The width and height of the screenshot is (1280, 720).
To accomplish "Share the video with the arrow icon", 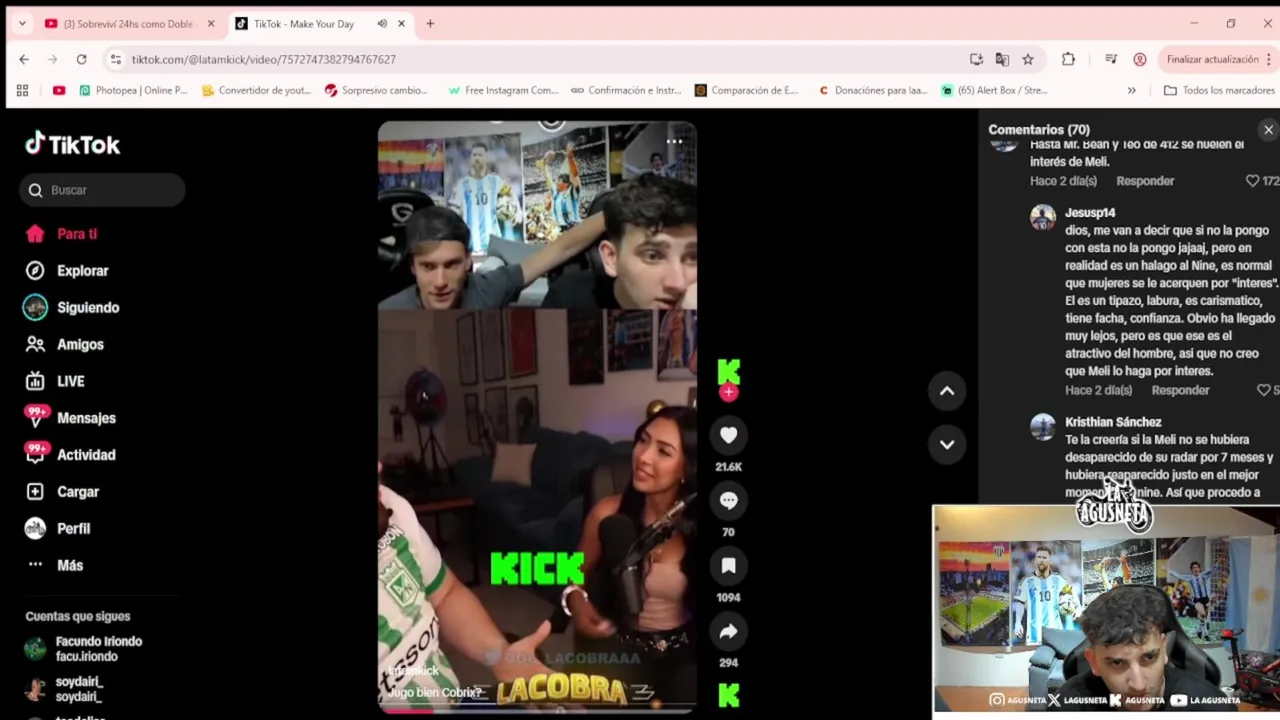I will [728, 631].
